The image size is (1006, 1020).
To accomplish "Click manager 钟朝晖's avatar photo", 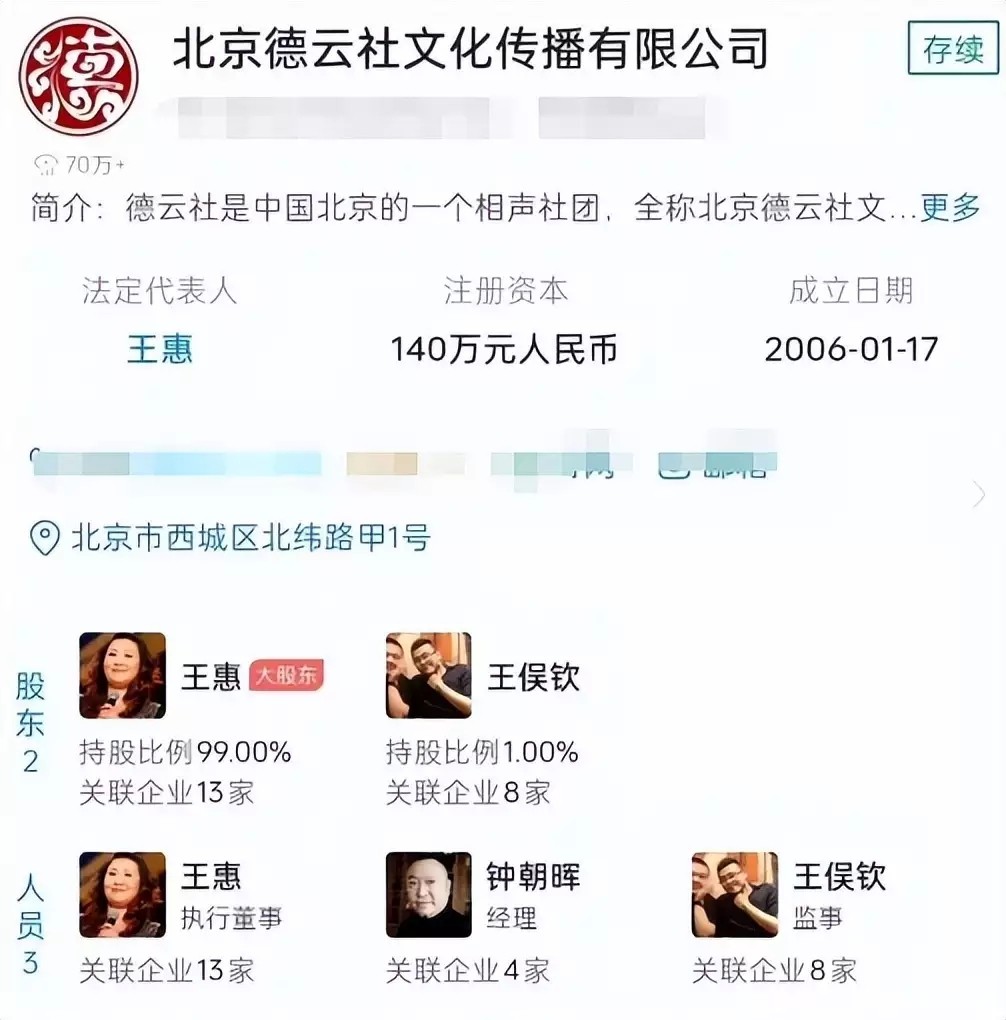I will 429,895.
